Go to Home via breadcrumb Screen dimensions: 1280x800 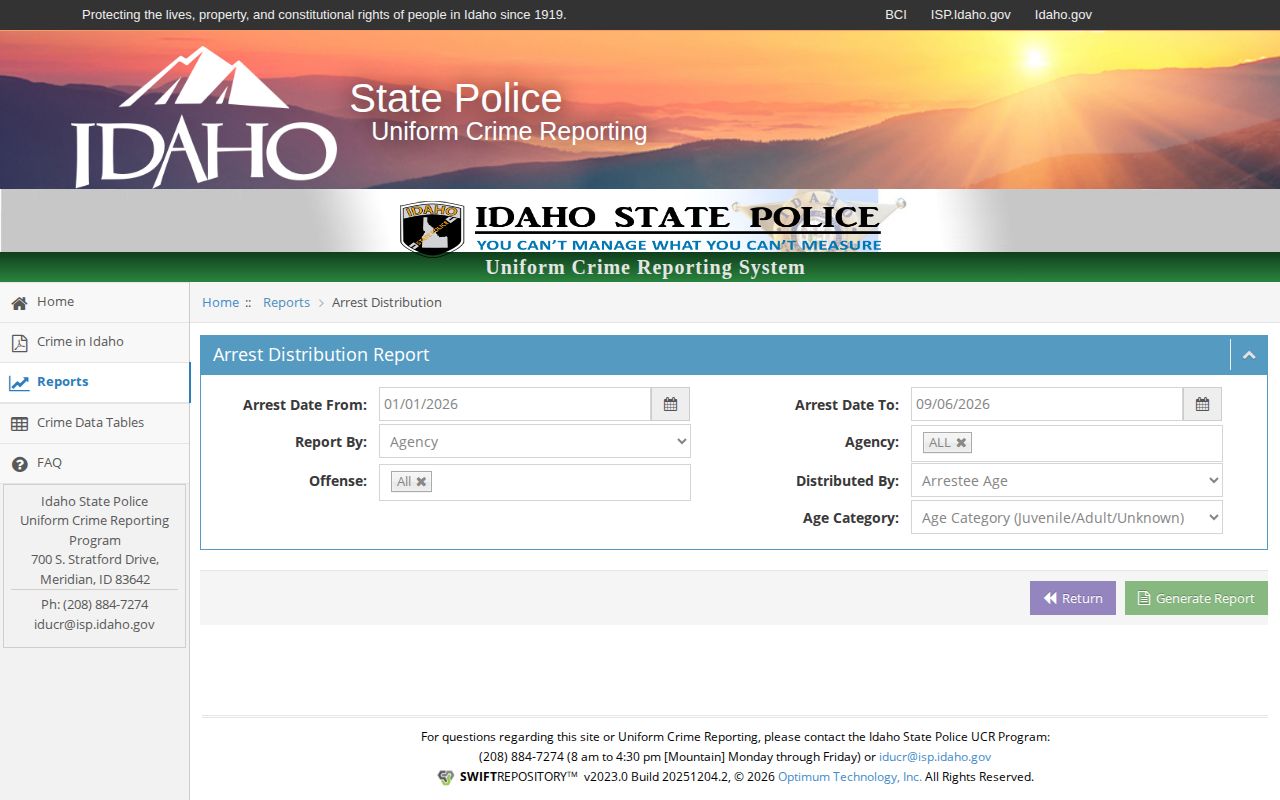(220, 302)
